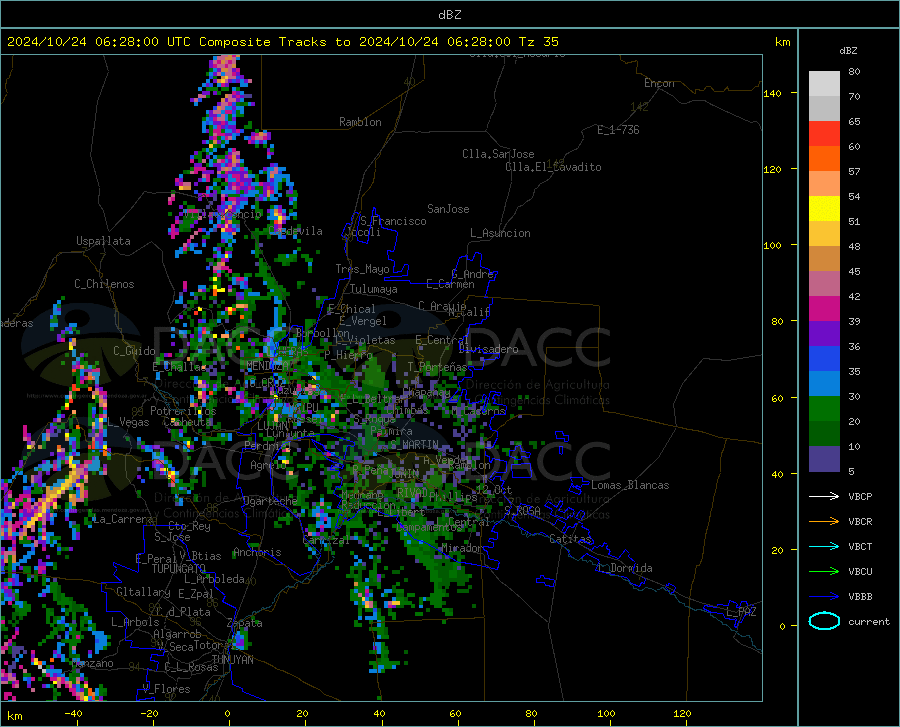Pick the dark purple 5 dBZ swatch
This screenshot has width=900, height=727.
824,459
